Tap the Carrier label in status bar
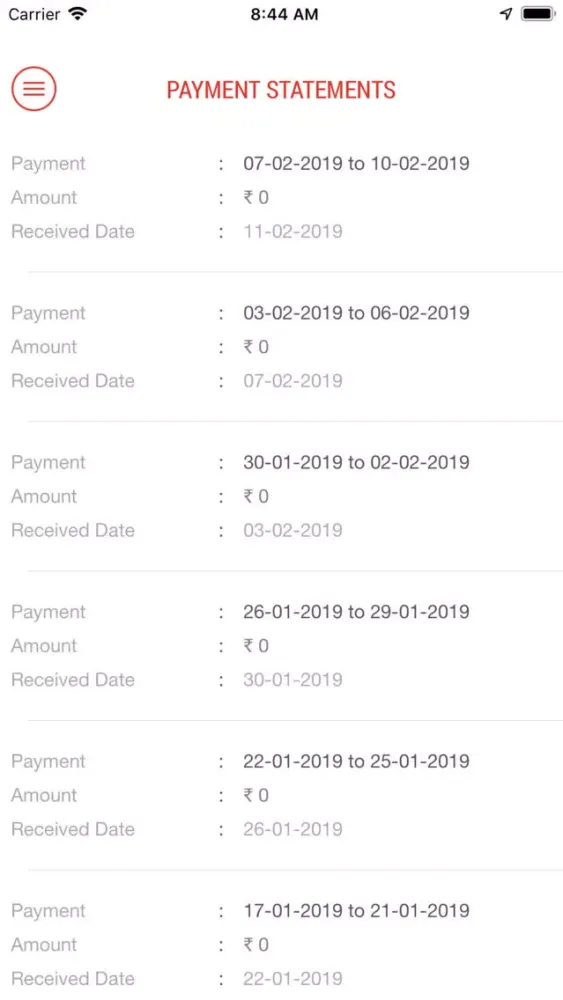Image resolution: width=563 pixels, height=1000 pixels. point(35,14)
